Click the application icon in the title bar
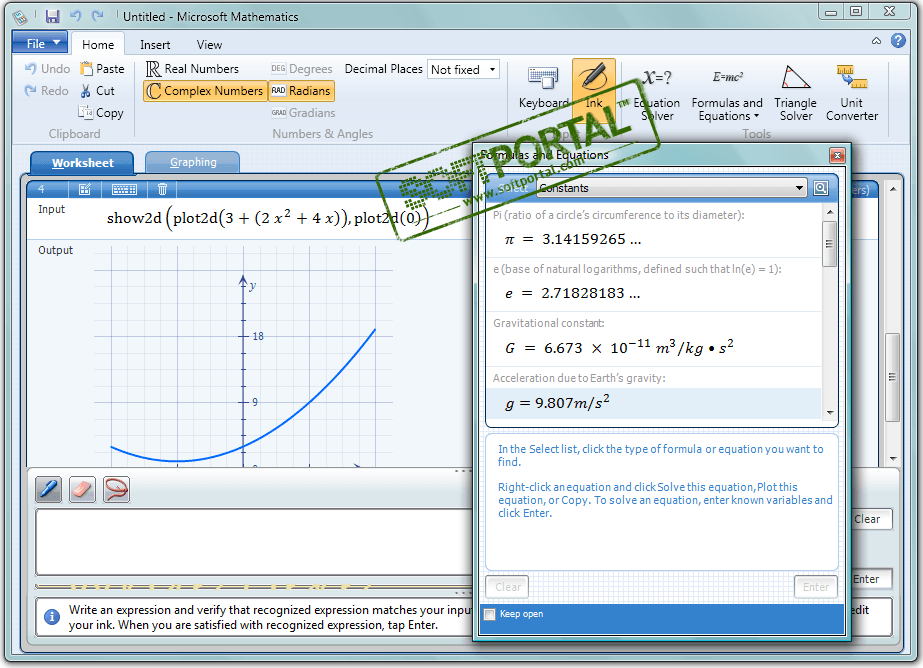 (19, 16)
